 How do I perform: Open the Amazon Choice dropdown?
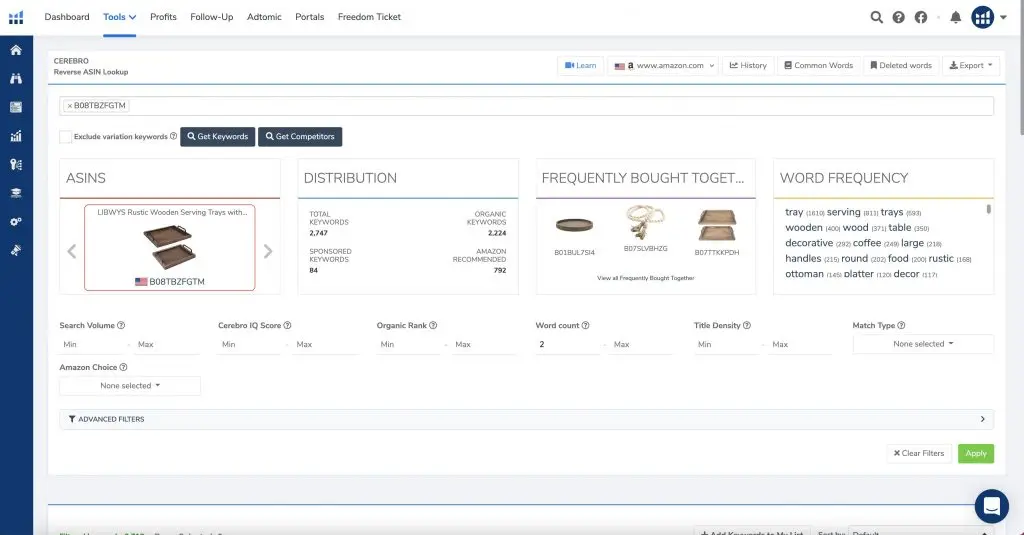130,385
